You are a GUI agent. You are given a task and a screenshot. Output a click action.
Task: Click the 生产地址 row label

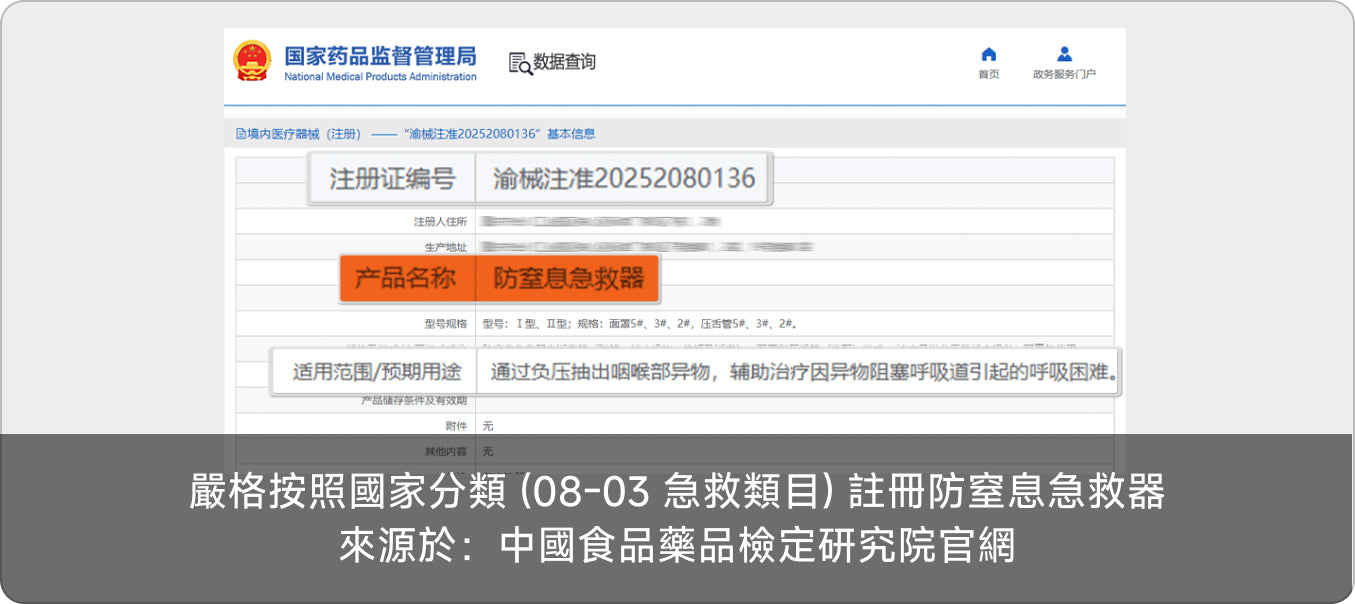[446, 247]
